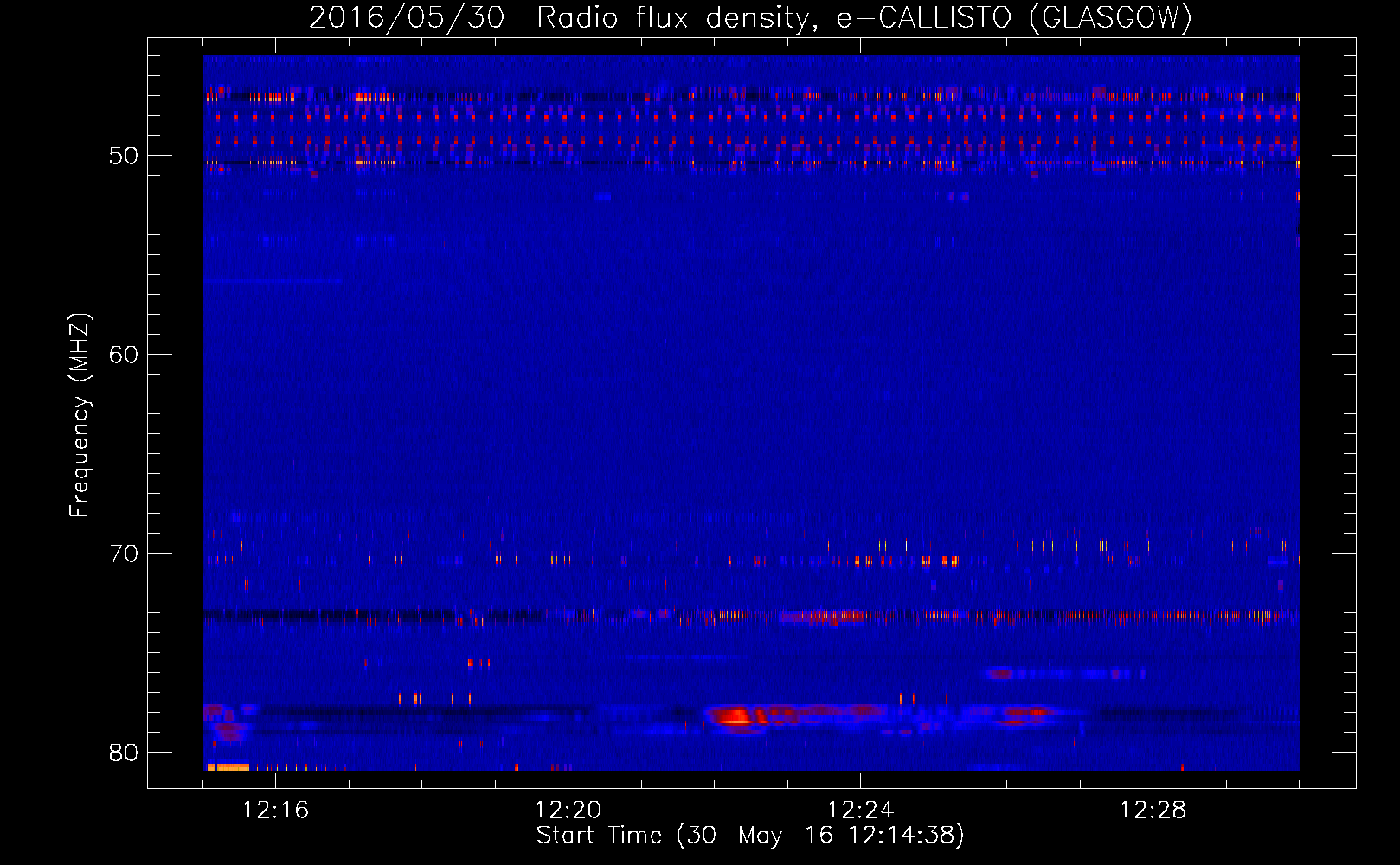1400x865 pixels.
Task: Click the 12:16 time tick label
Action: pyautogui.click(x=275, y=811)
